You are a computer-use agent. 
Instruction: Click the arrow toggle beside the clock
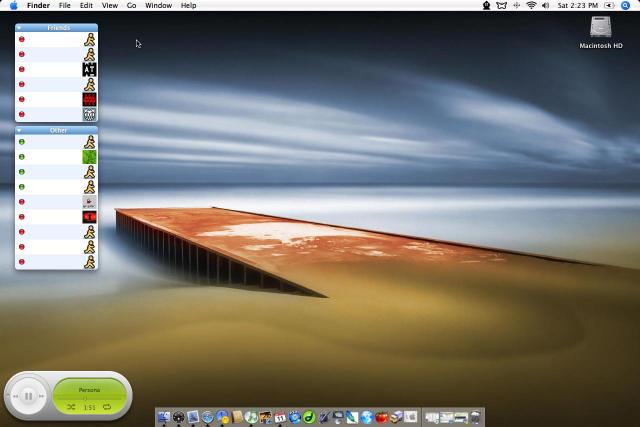click(x=609, y=5)
